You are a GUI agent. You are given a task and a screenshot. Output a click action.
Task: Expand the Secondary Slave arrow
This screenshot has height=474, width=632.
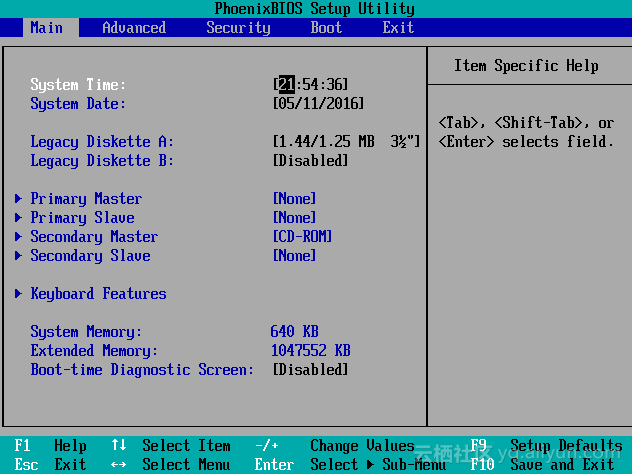[x=18, y=256]
